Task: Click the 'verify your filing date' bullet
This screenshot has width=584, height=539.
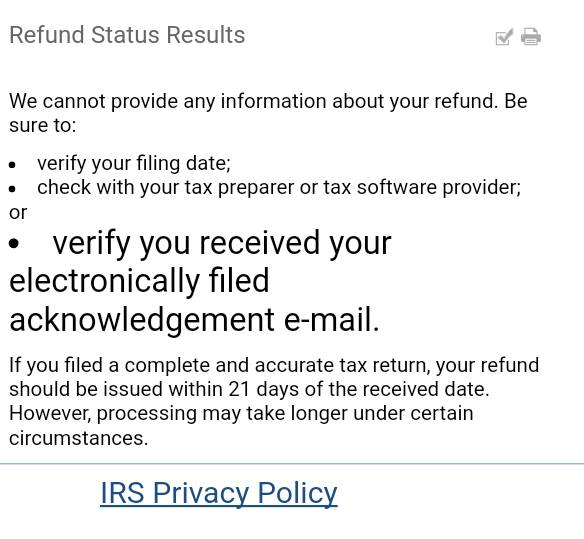Action: [x=134, y=164]
